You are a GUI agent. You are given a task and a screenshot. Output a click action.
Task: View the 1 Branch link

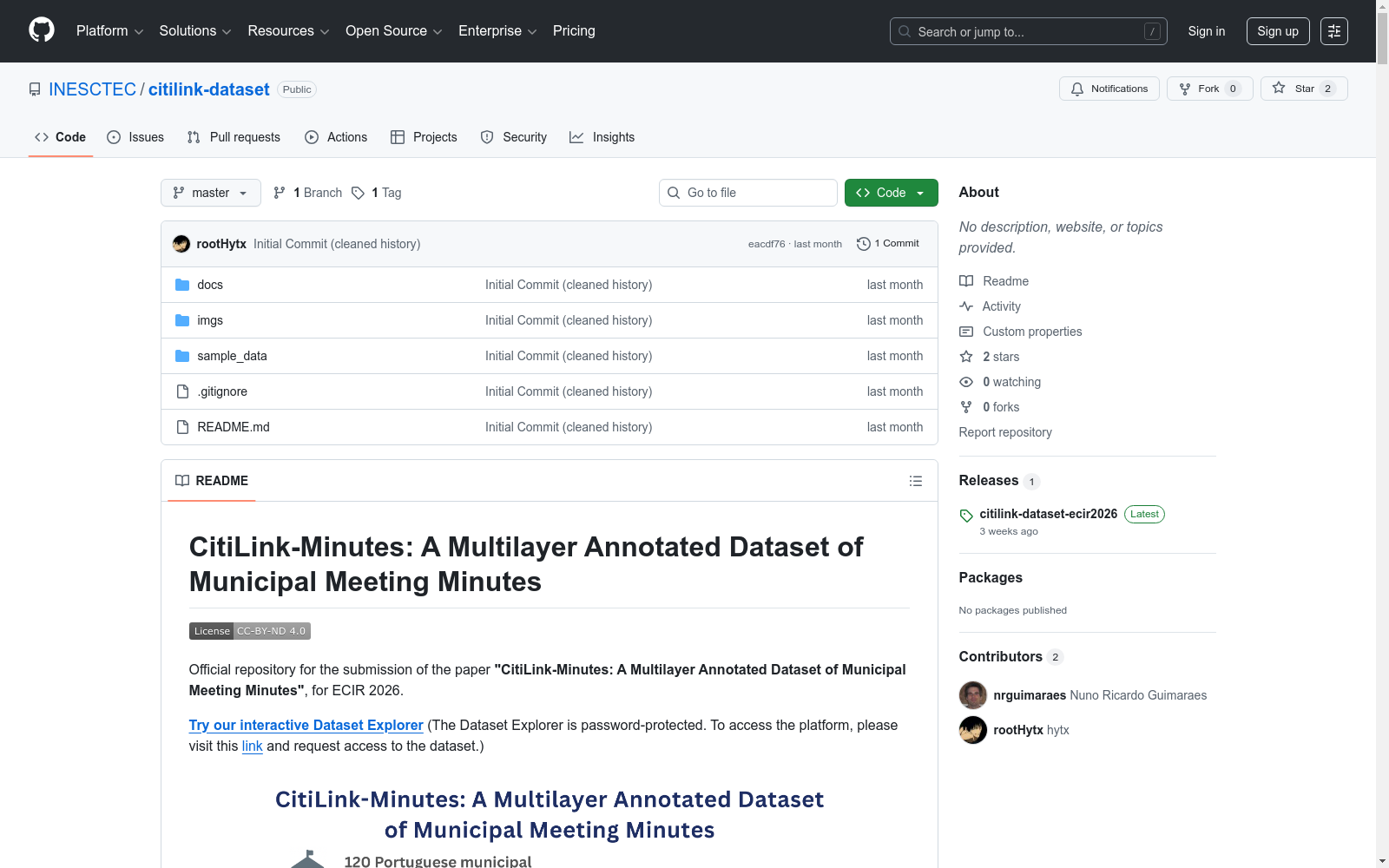tap(308, 193)
